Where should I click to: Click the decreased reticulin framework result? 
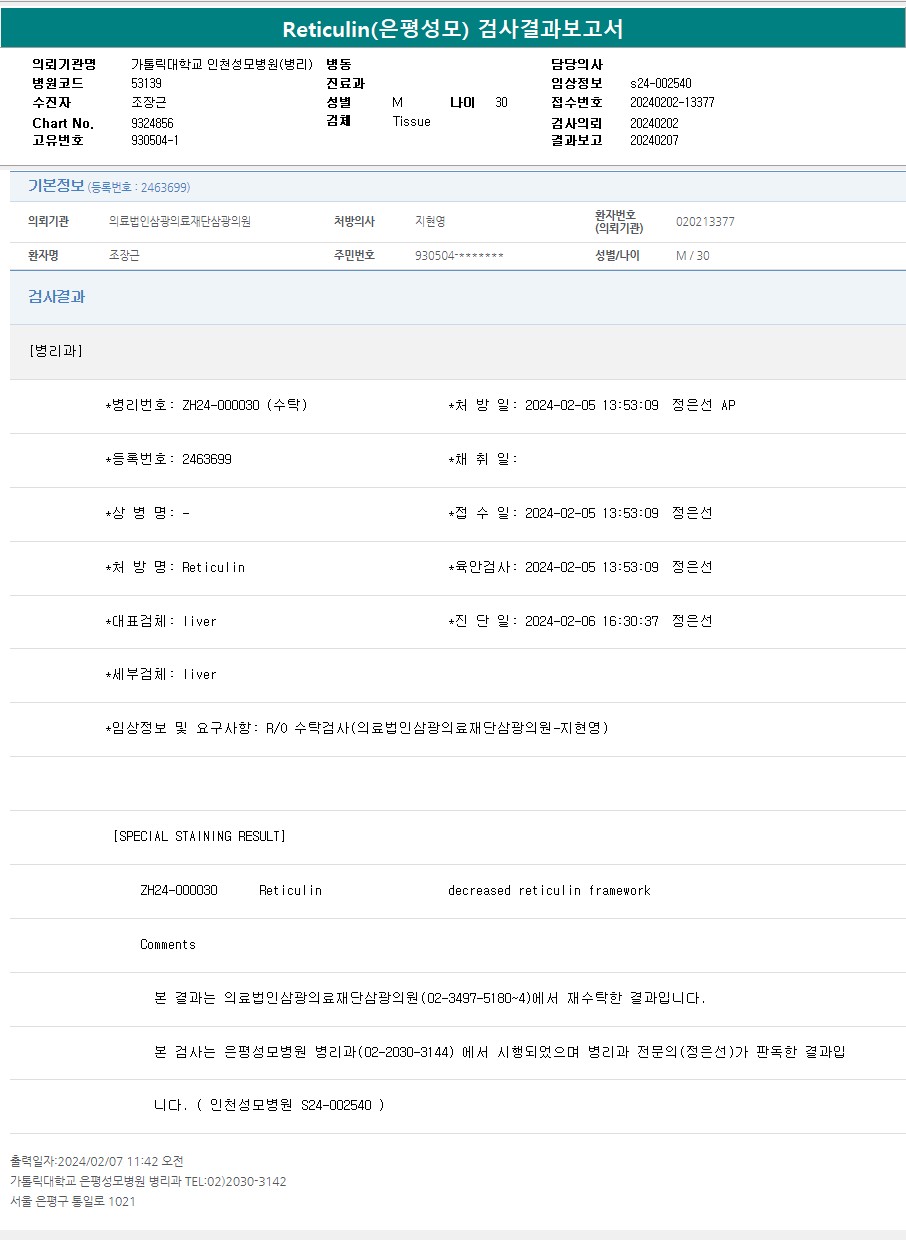(549, 890)
